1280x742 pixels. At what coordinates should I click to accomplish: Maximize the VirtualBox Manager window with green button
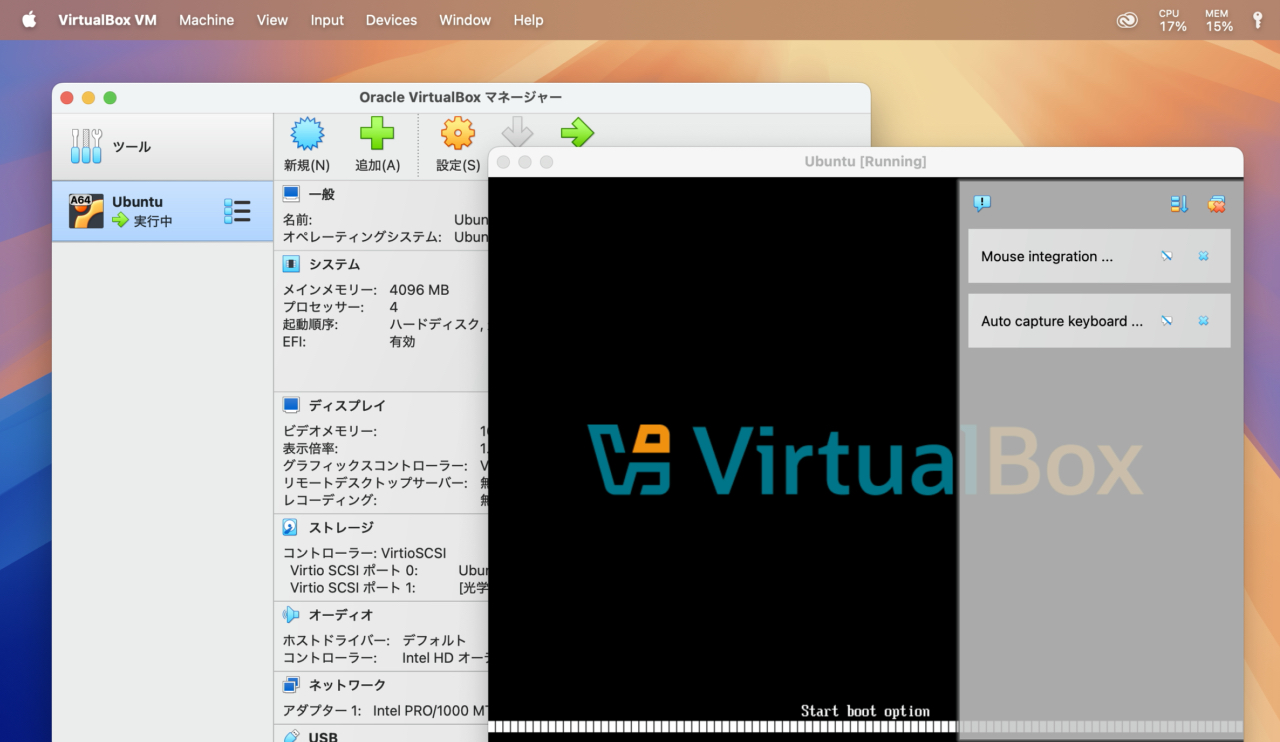click(110, 97)
